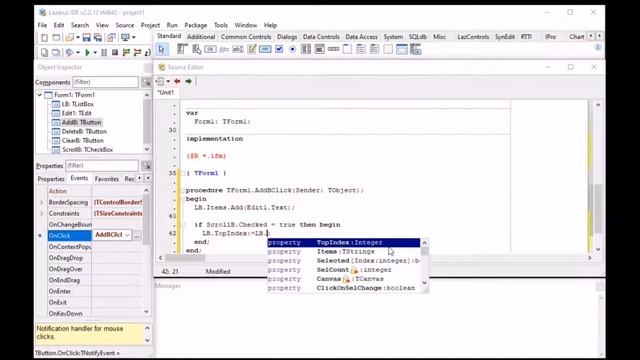
Task: Select DeleteB: TButton in component tree
Action: pos(84,131)
